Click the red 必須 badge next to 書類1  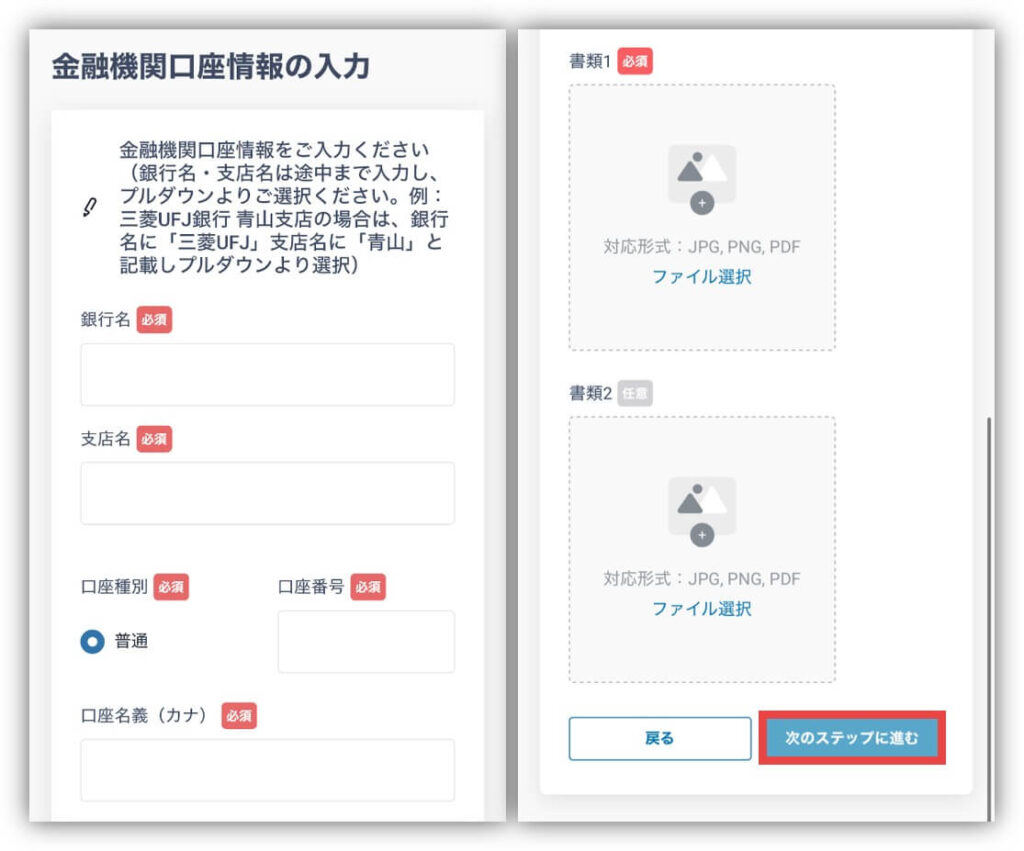[x=635, y=61]
